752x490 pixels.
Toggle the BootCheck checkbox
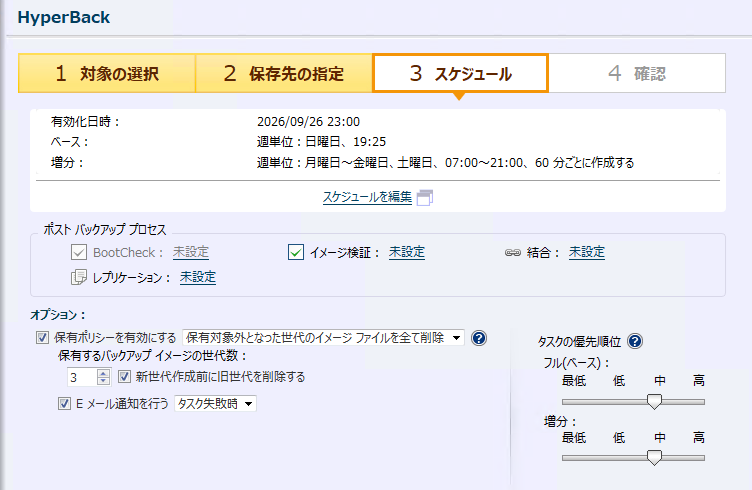pos(79,252)
